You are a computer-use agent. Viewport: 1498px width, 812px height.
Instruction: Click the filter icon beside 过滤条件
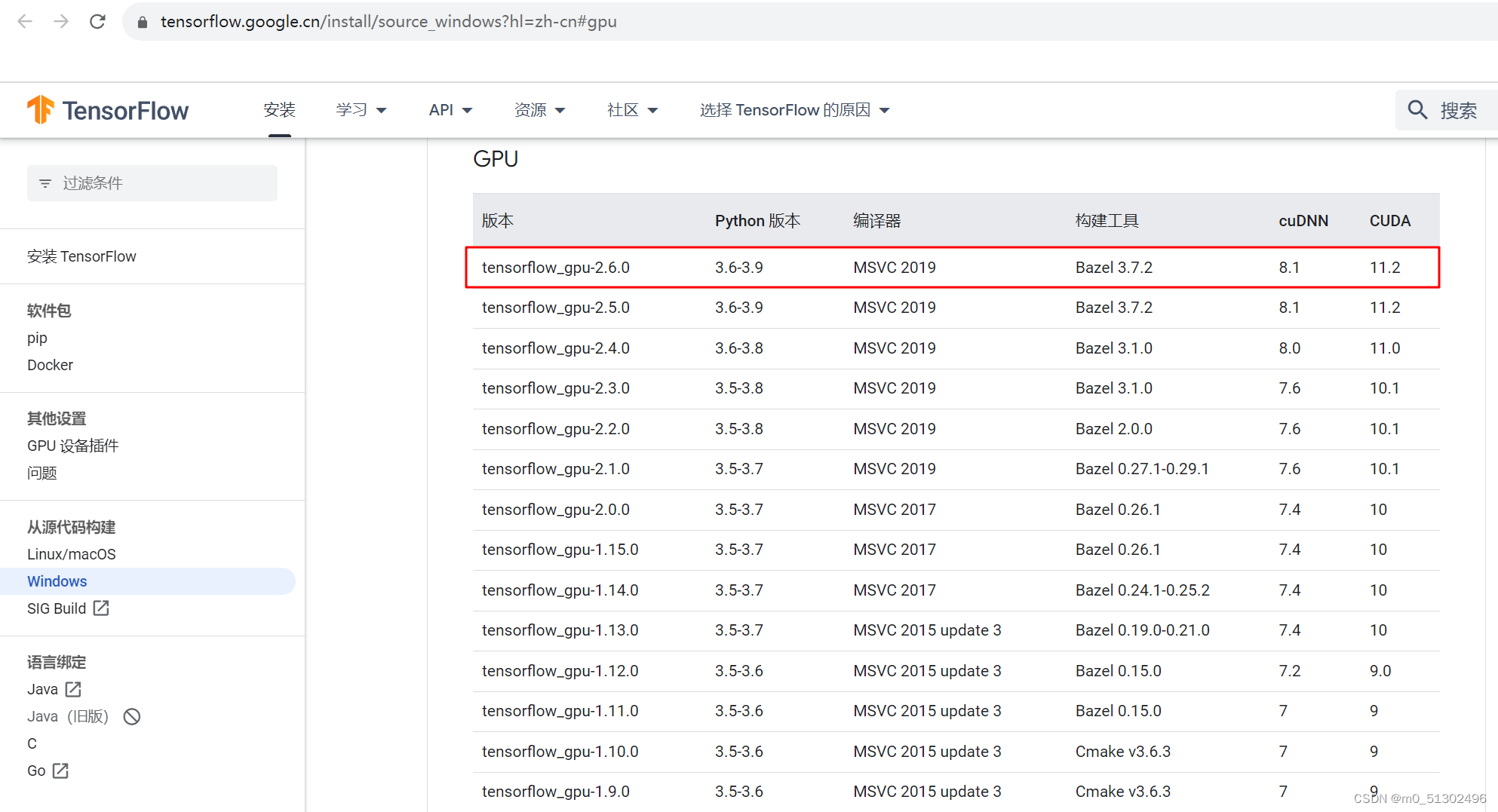[45, 183]
